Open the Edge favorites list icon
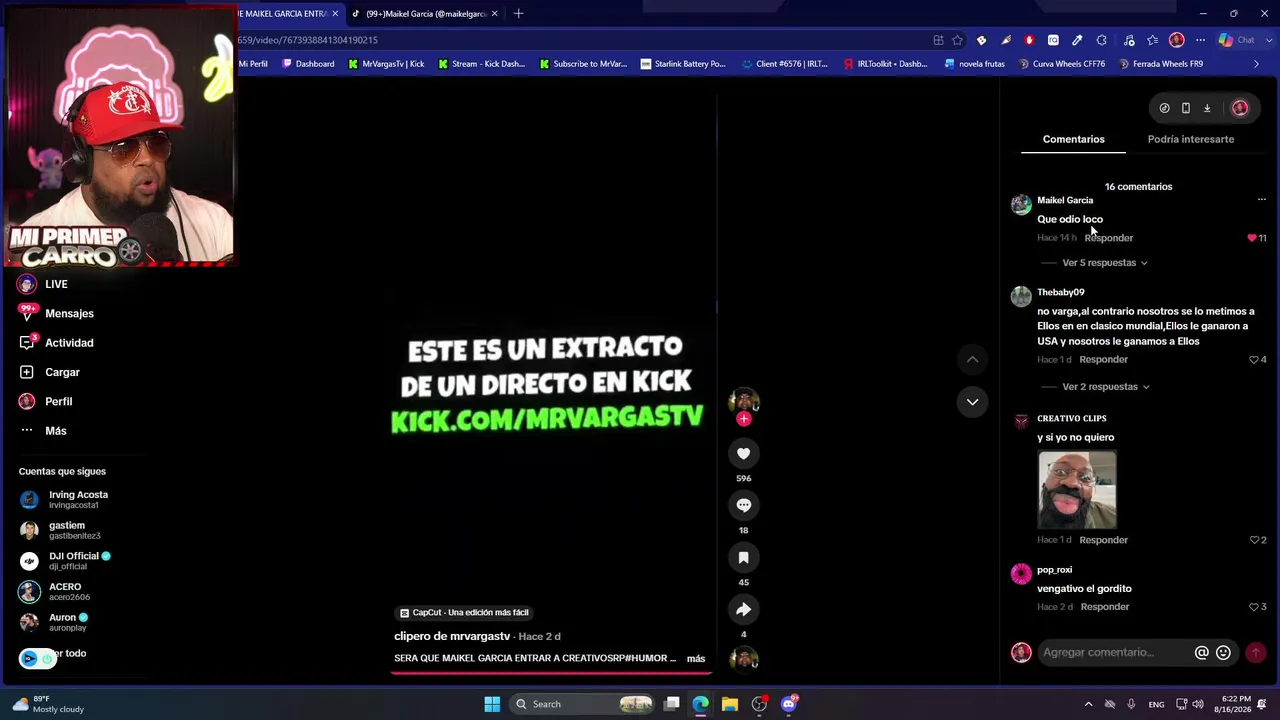Viewport: 1280px width, 720px height. [1153, 40]
